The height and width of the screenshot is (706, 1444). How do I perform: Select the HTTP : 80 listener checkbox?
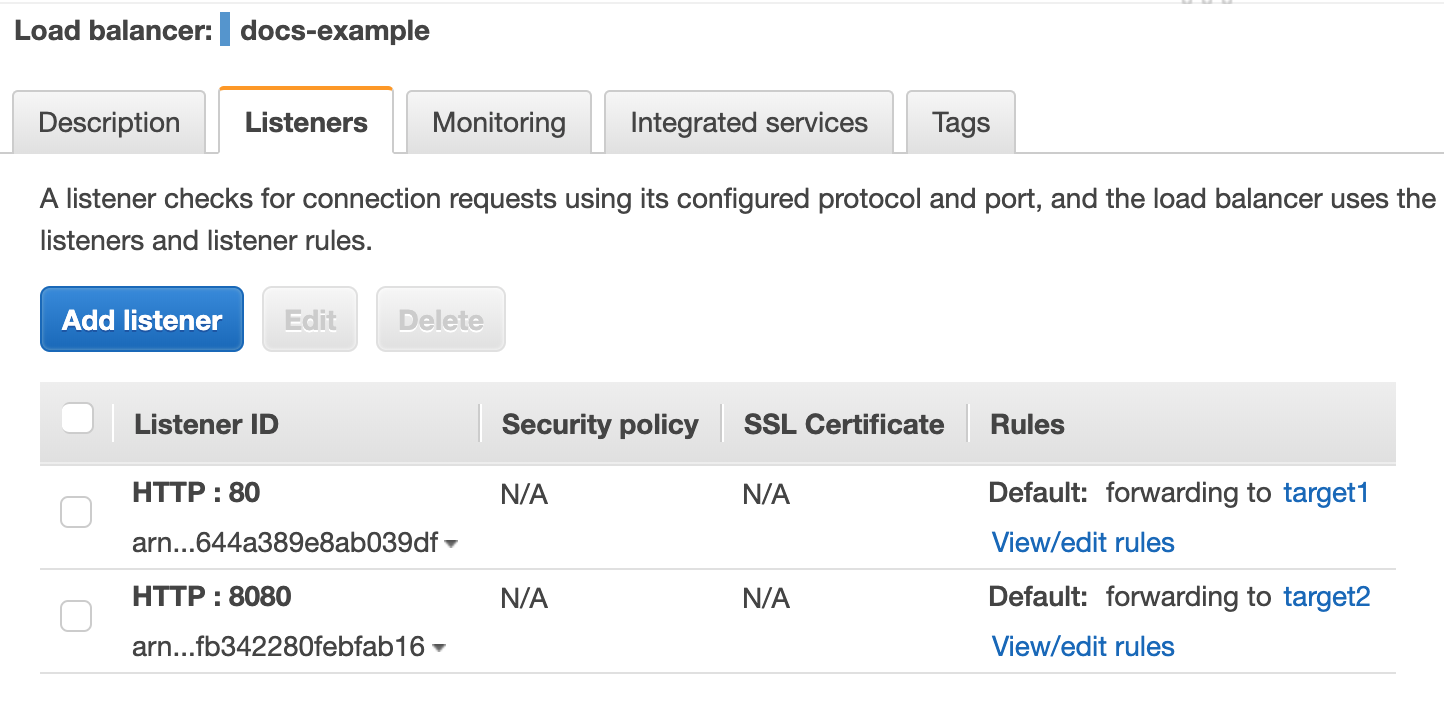click(76, 512)
